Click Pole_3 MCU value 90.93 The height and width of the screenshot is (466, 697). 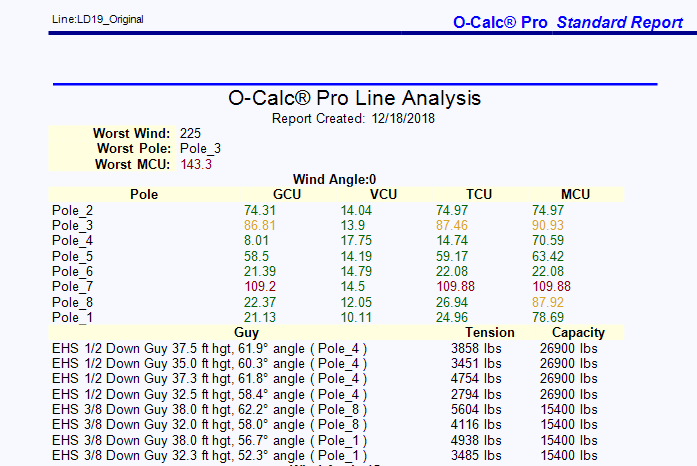tap(548, 225)
